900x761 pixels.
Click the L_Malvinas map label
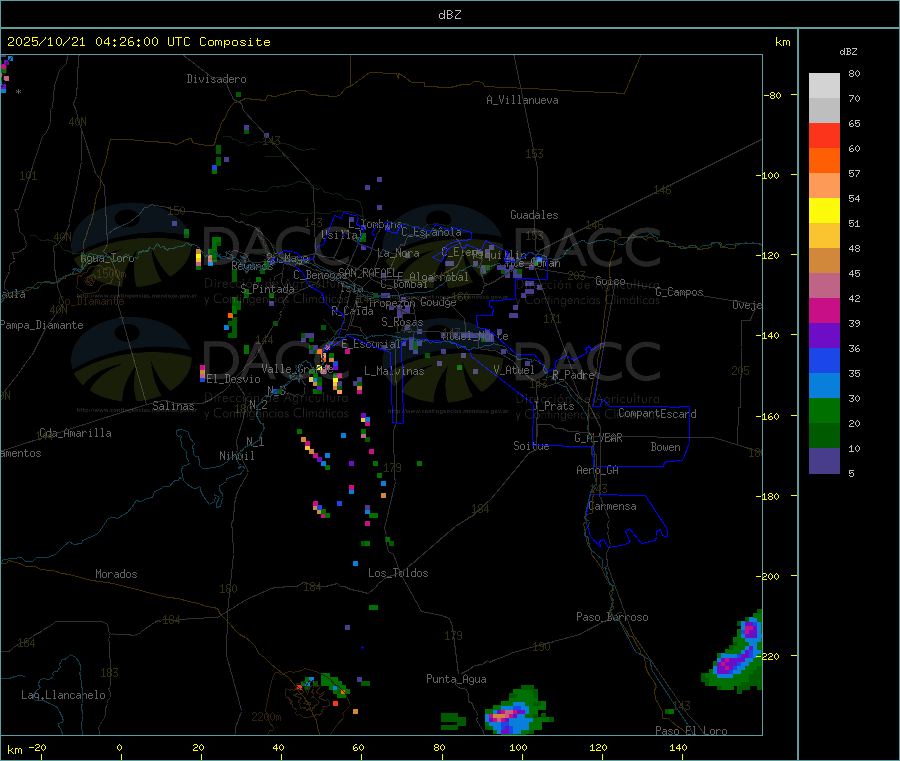394,371
